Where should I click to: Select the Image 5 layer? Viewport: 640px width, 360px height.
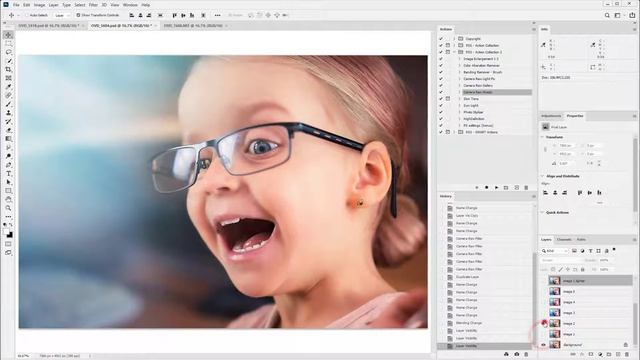pyautogui.click(x=591, y=291)
